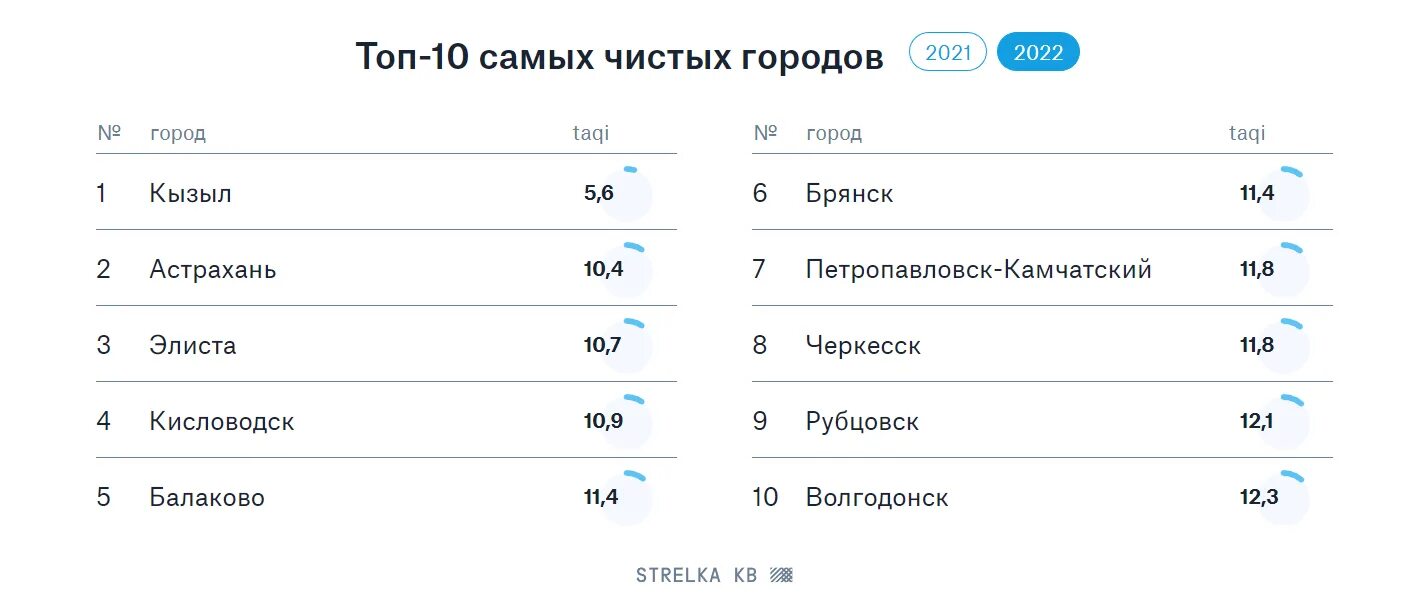Screen dimensions: 1422x615
Task: Click the right table 'taqi' column header
Action: pos(1246,134)
